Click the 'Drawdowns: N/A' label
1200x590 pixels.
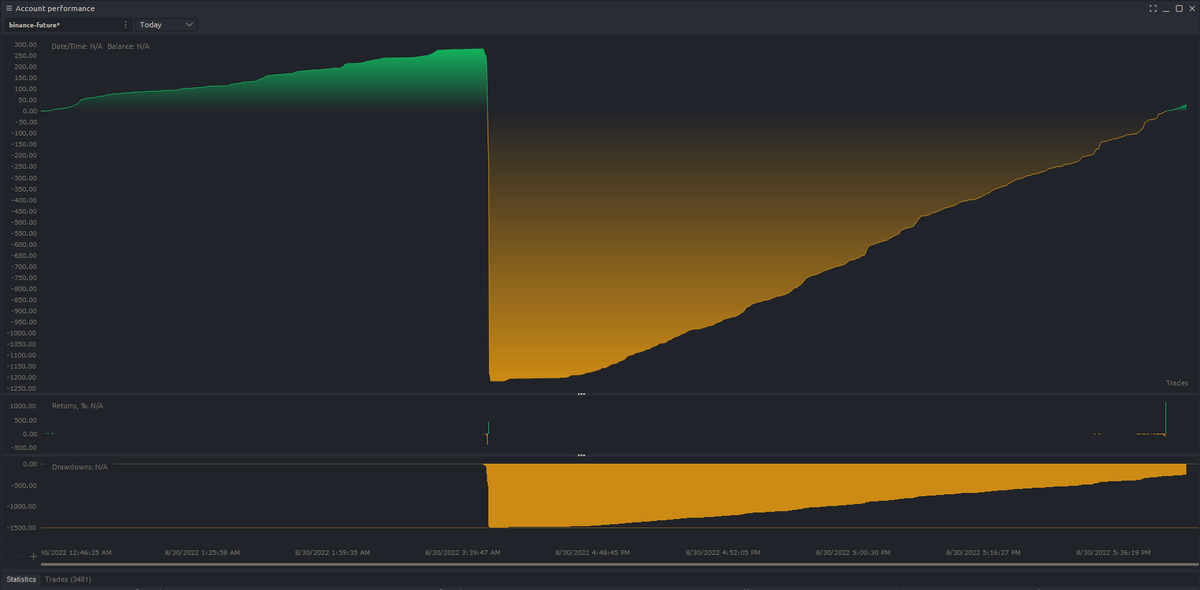coord(79,467)
